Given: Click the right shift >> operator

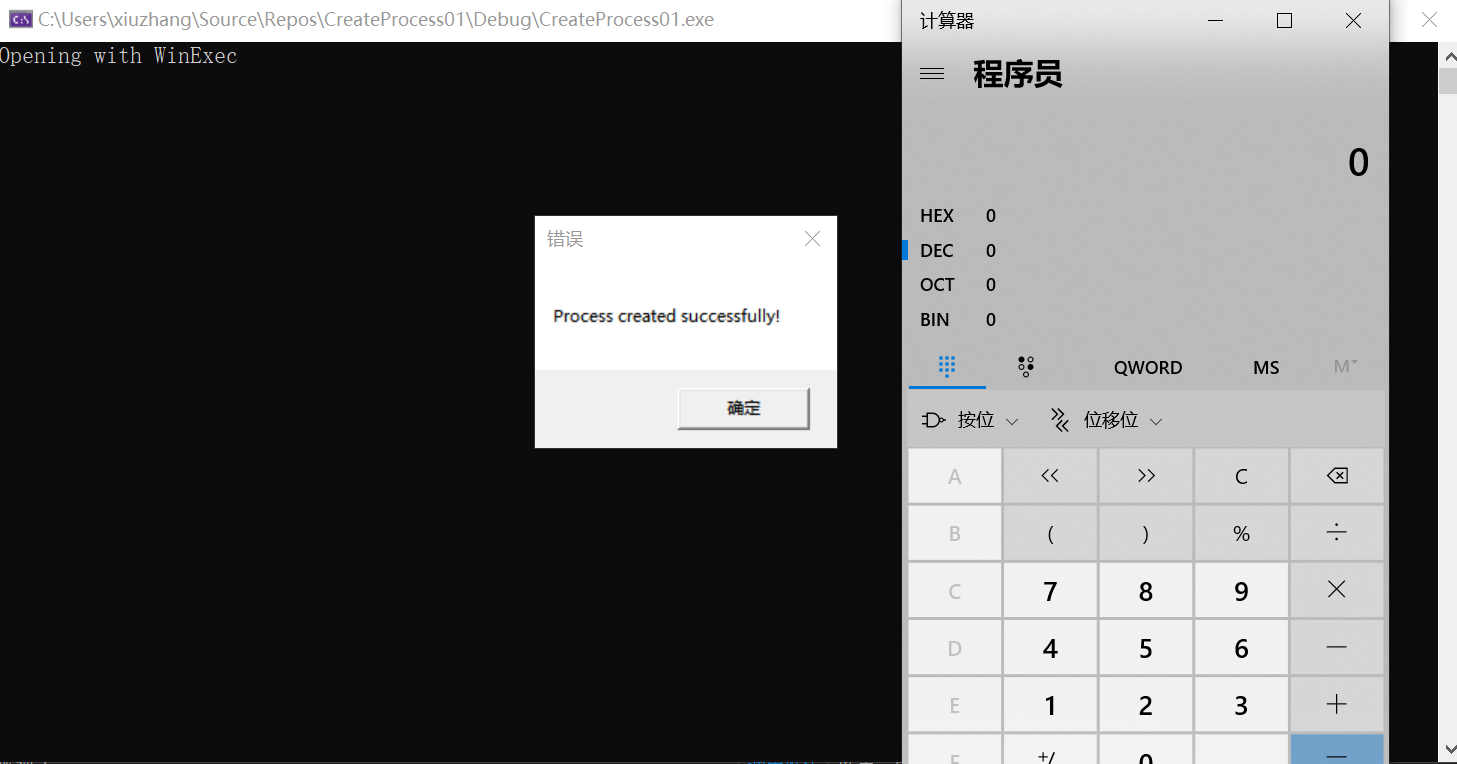Looking at the screenshot, I should (x=1145, y=476).
